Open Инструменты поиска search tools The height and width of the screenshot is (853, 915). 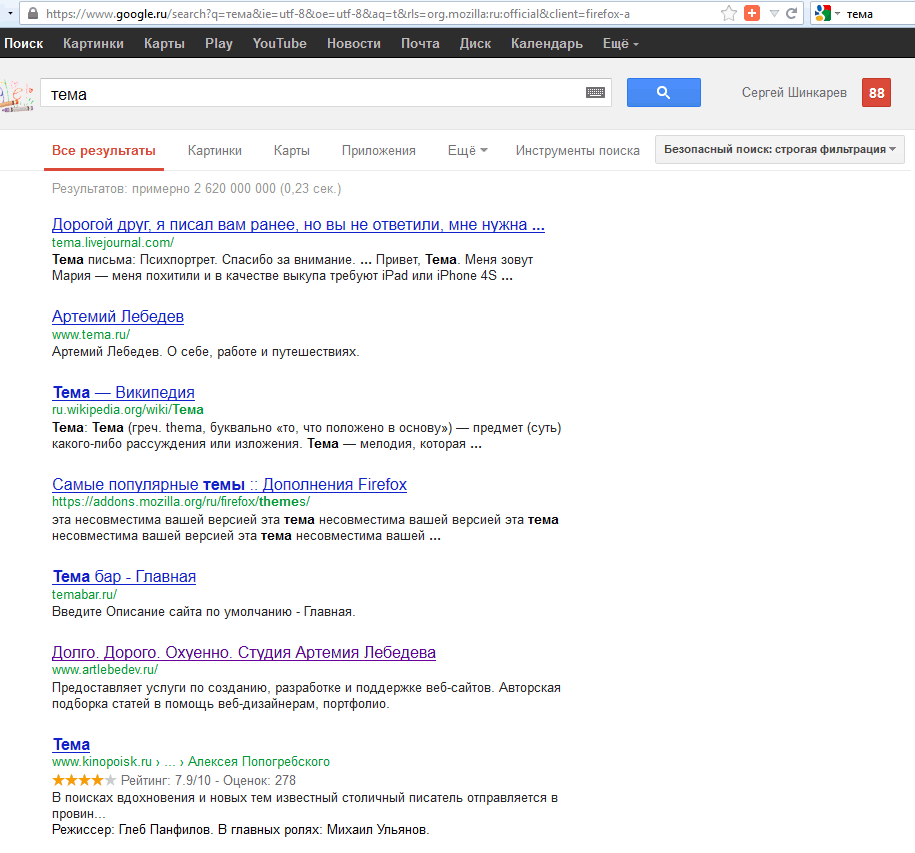point(577,151)
